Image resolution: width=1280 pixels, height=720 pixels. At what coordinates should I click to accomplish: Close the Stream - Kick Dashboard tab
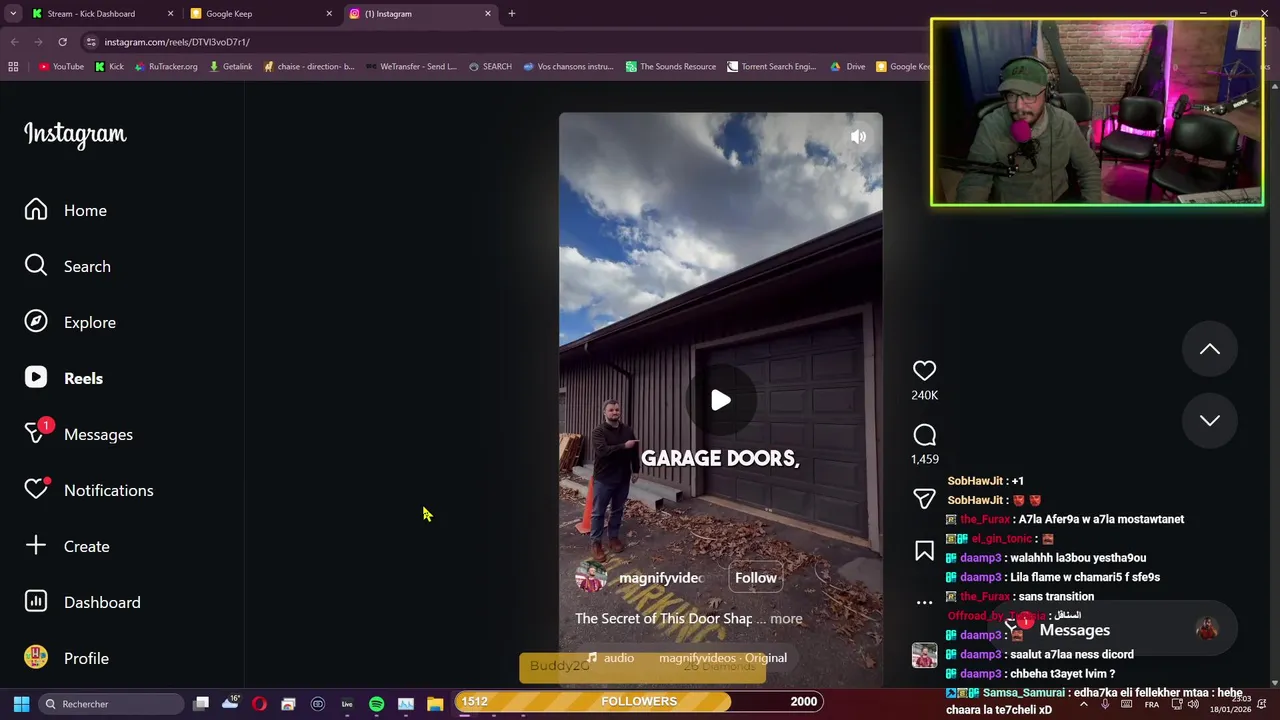pos(170,14)
